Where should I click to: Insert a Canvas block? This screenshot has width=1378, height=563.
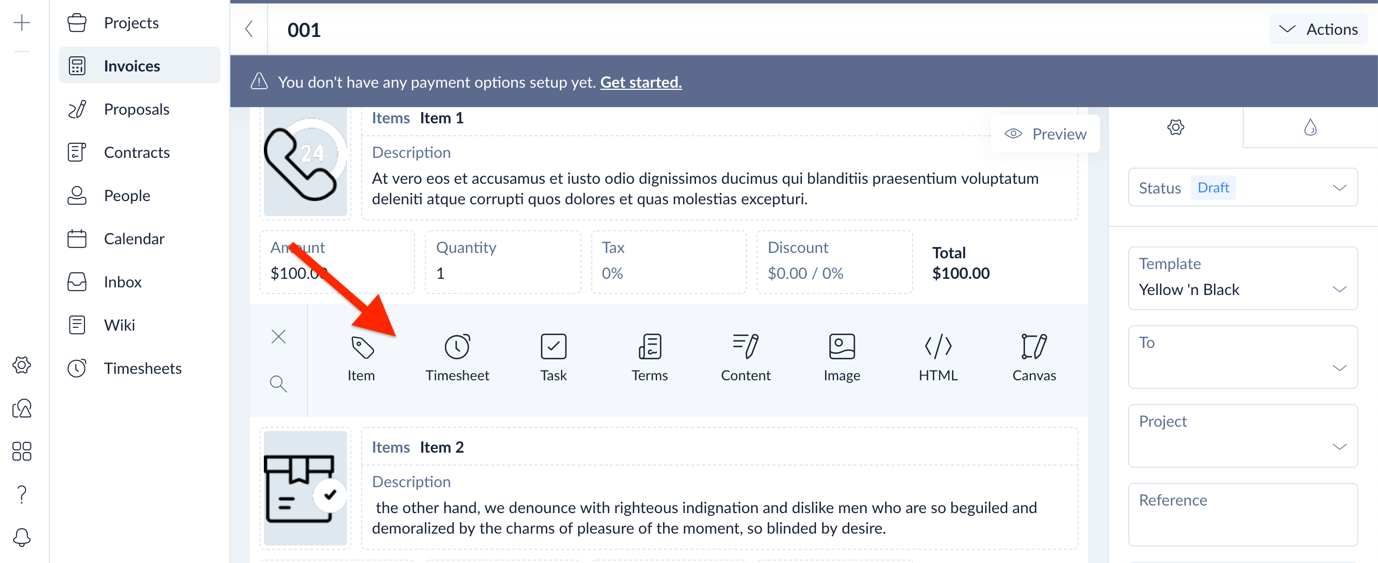point(1033,358)
